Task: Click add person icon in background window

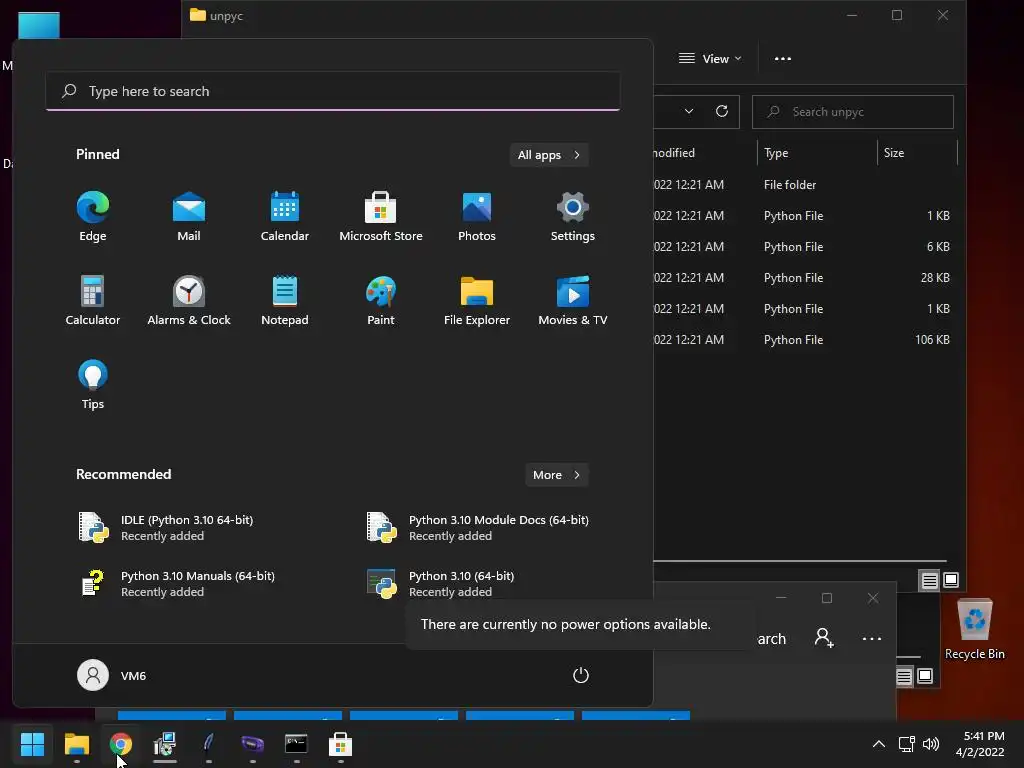Action: (x=824, y=638)
